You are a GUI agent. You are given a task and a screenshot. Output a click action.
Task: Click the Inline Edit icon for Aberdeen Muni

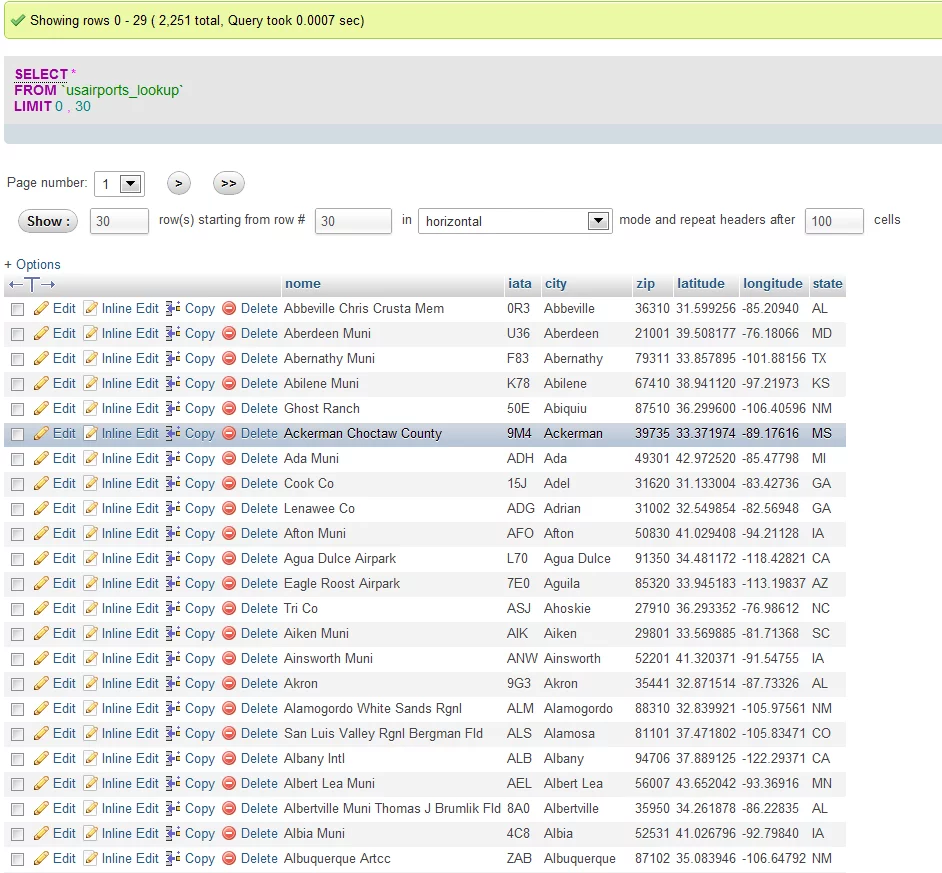91,334
